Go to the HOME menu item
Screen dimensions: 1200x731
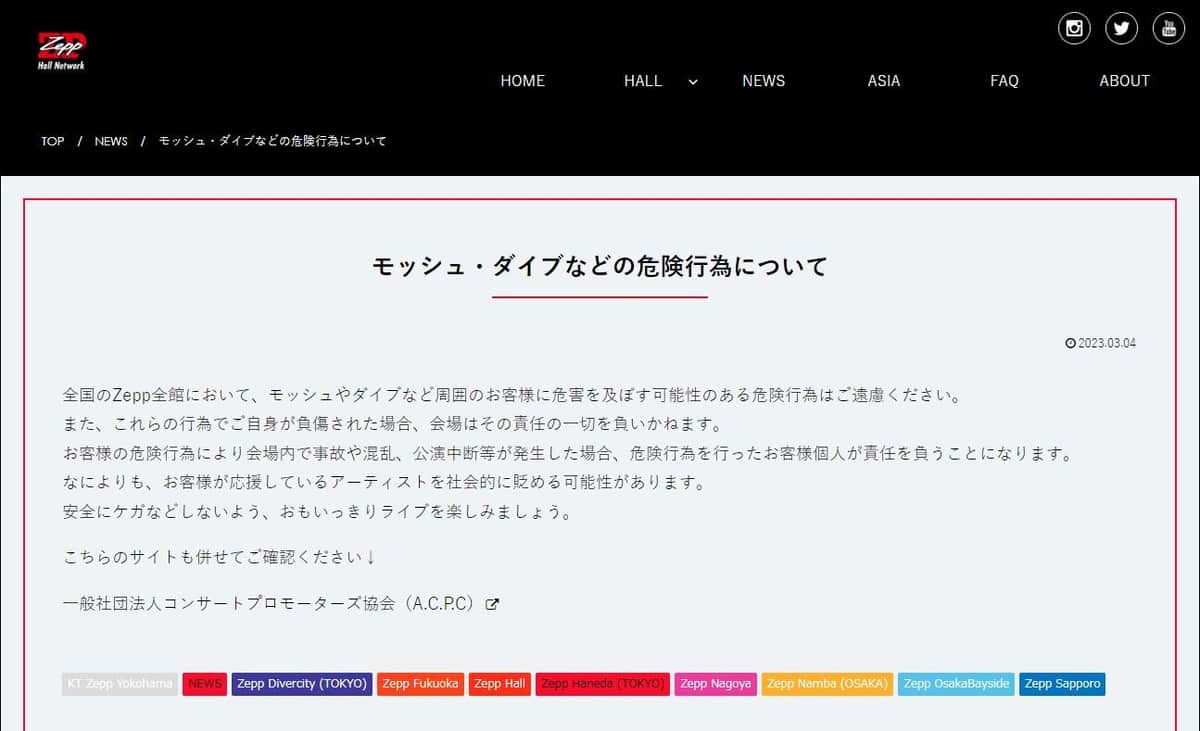pos(522,81)
